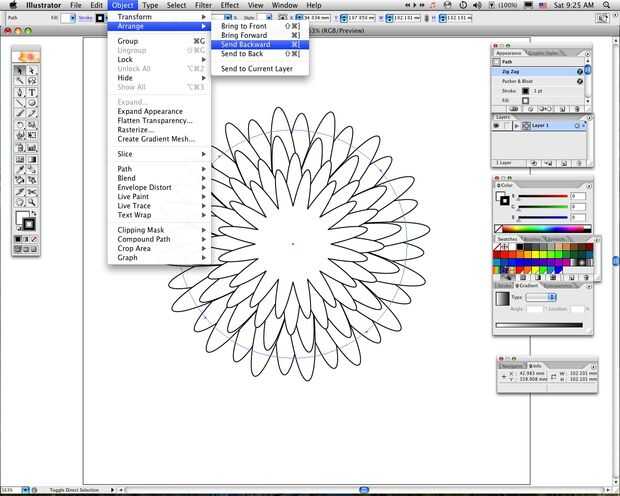Screen dimensions: 620x496
Task: Click the Apple menu logo
Action: (x=13, y=5)
